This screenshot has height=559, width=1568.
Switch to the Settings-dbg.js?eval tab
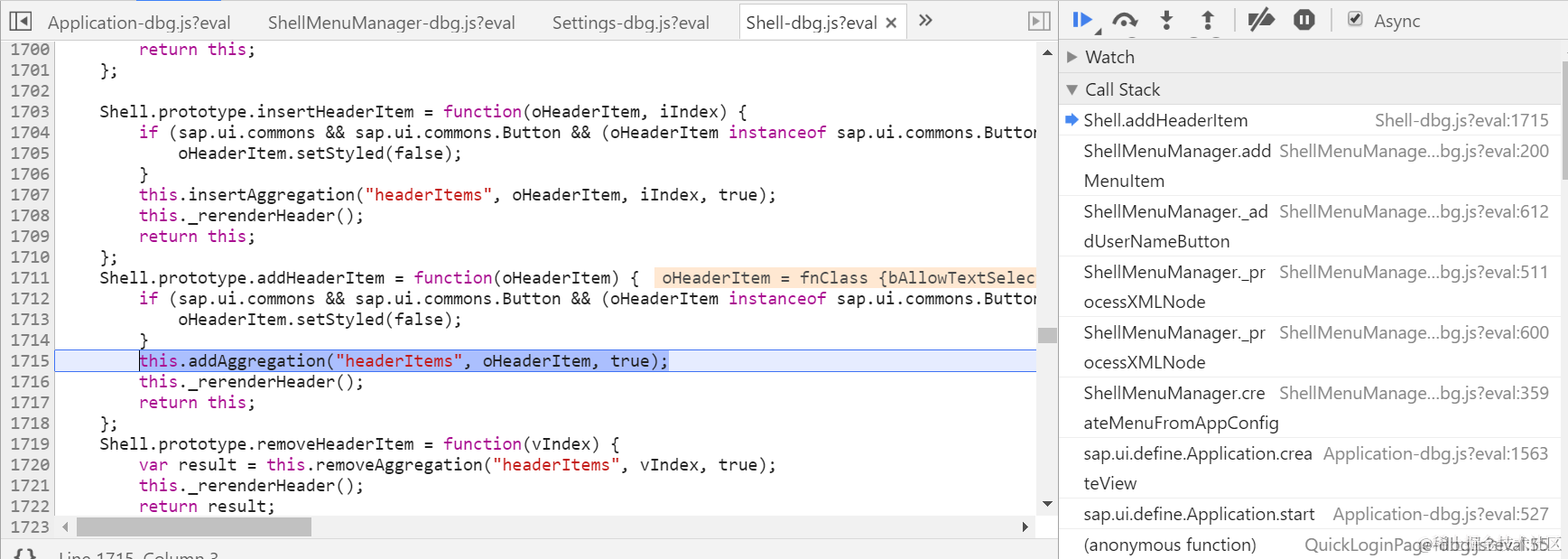coord(631,23)
